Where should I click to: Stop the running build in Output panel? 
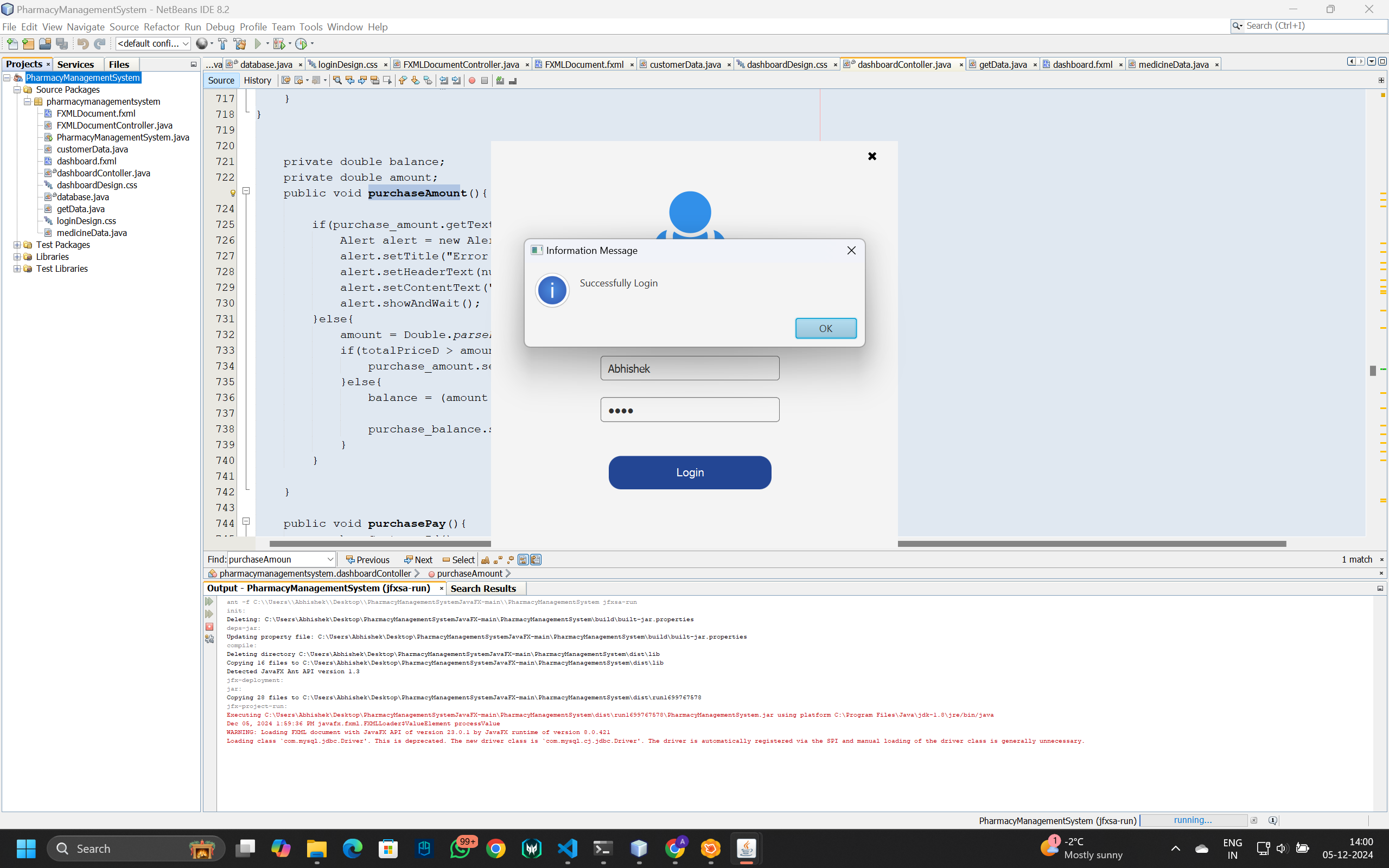tap(209, 627)
